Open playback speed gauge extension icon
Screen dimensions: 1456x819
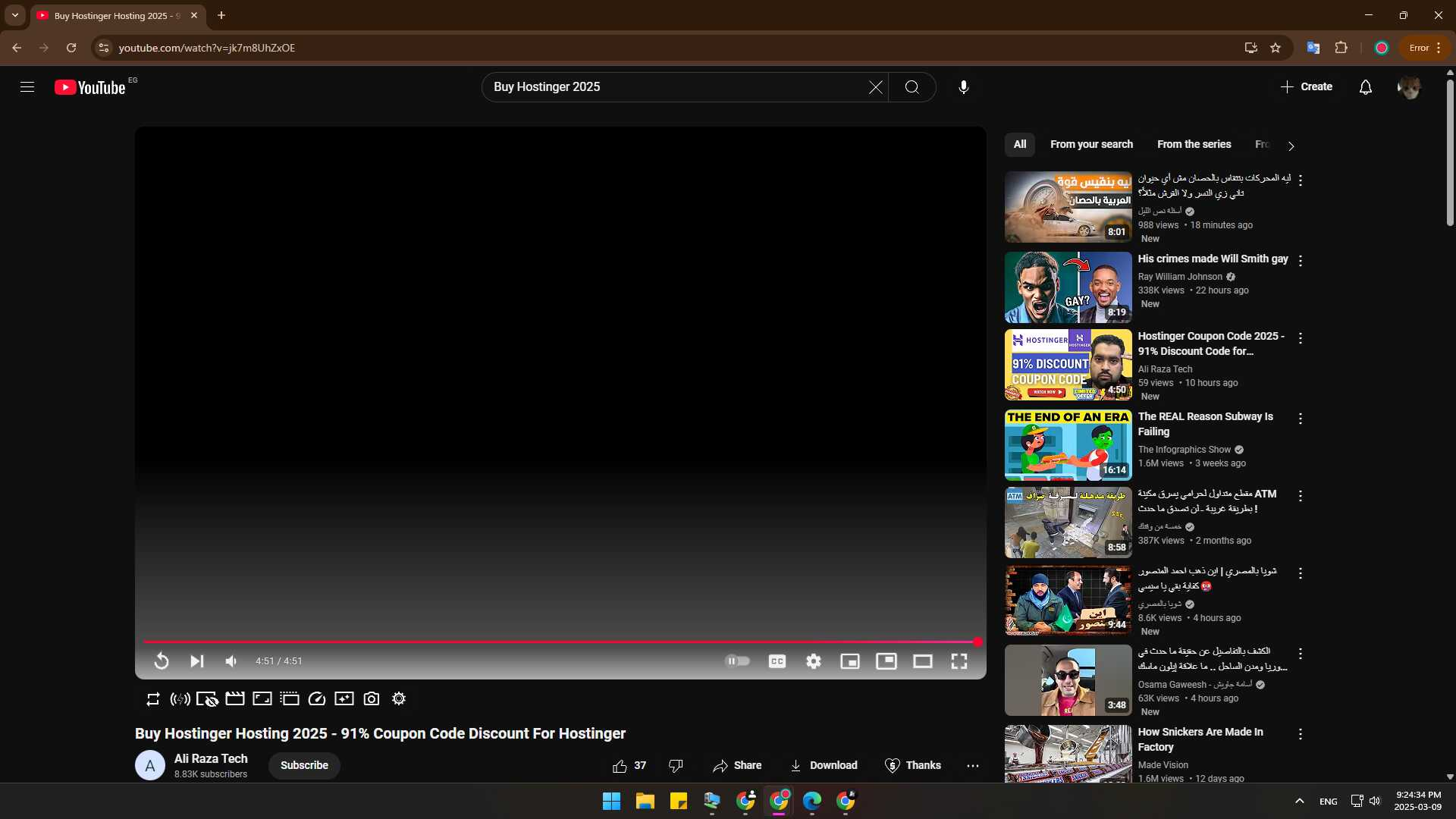(x=316, y=699)
